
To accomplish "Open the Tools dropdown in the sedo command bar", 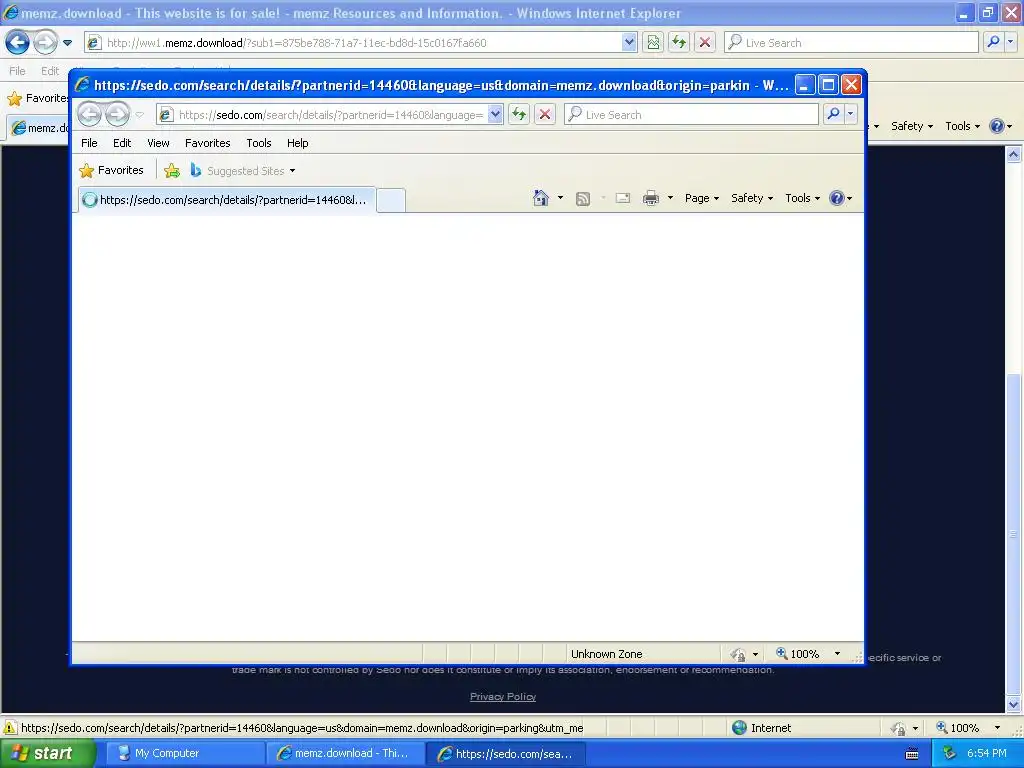I will click(802, 198).
